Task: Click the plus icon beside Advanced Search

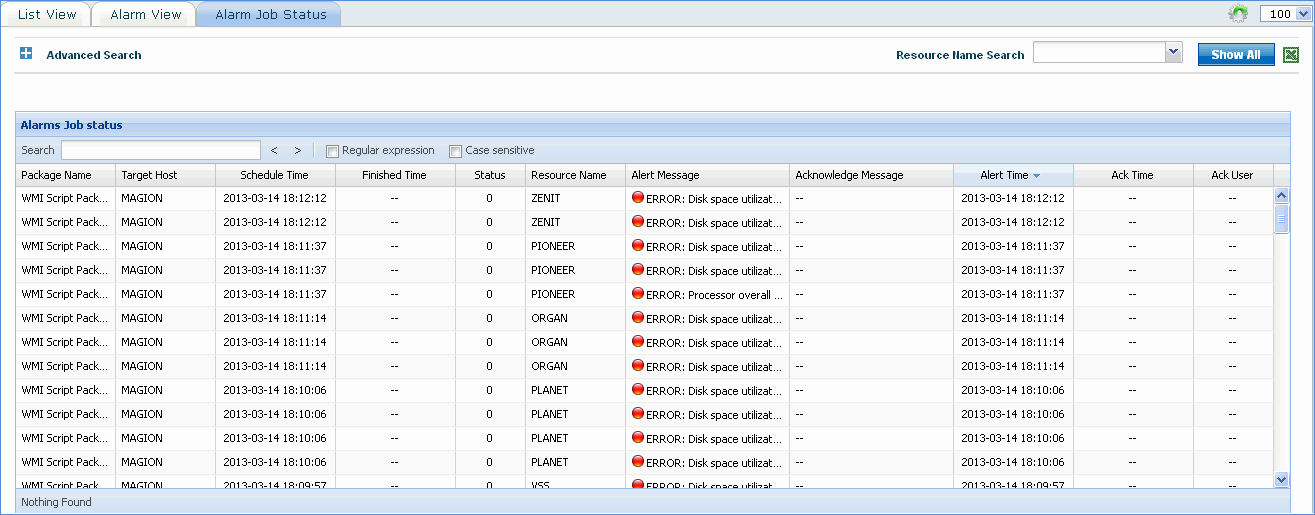Action: pos(26,54)
